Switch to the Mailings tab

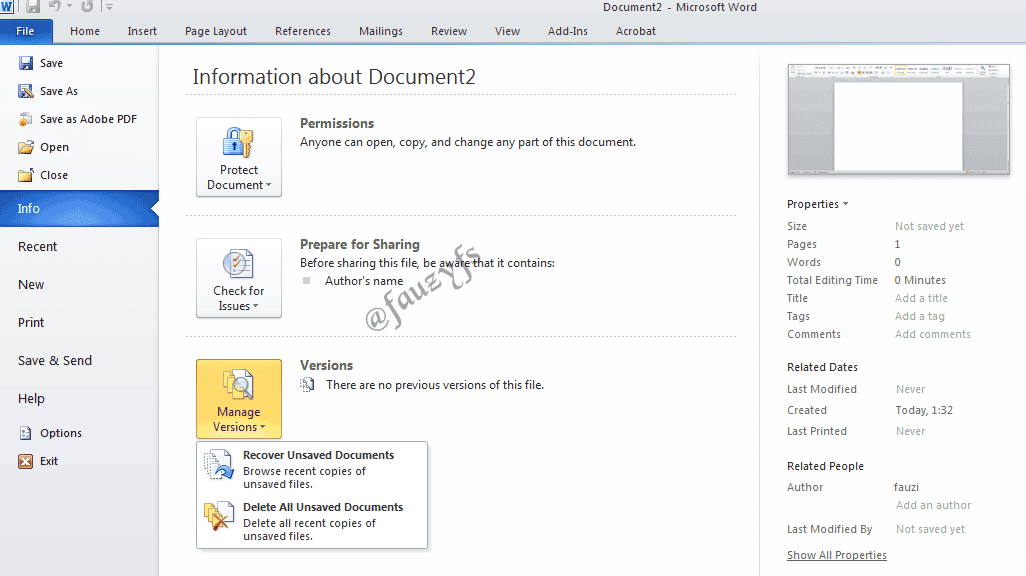tap(381, 31)
